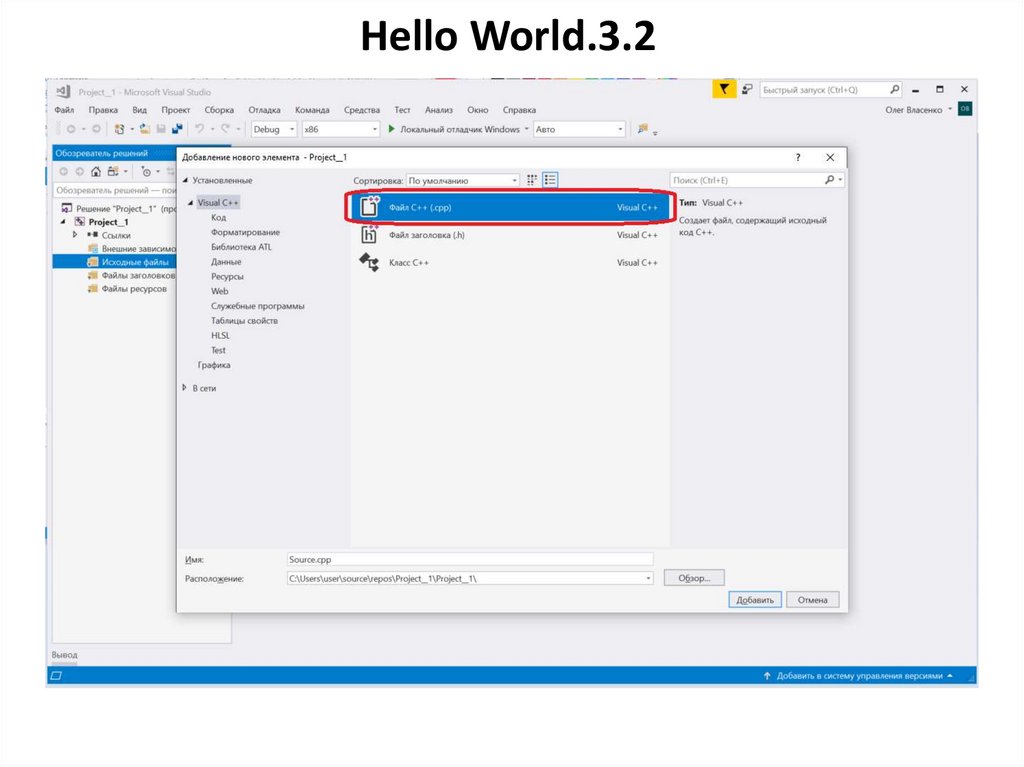Switch dialog to small icons view
This screenshot has width=1024, height=767.
pos(532,180)
